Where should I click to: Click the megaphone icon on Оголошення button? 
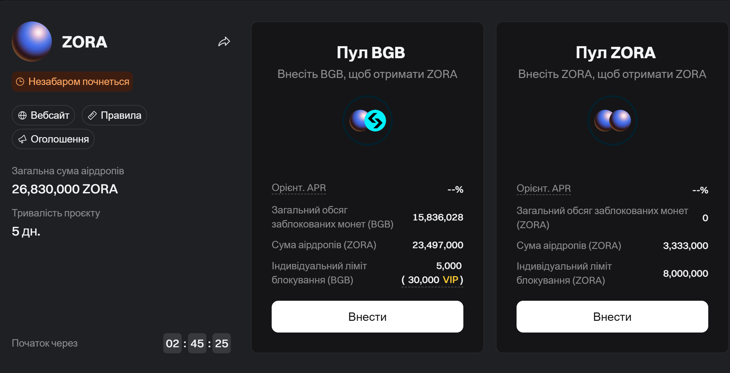coord(22,139)
